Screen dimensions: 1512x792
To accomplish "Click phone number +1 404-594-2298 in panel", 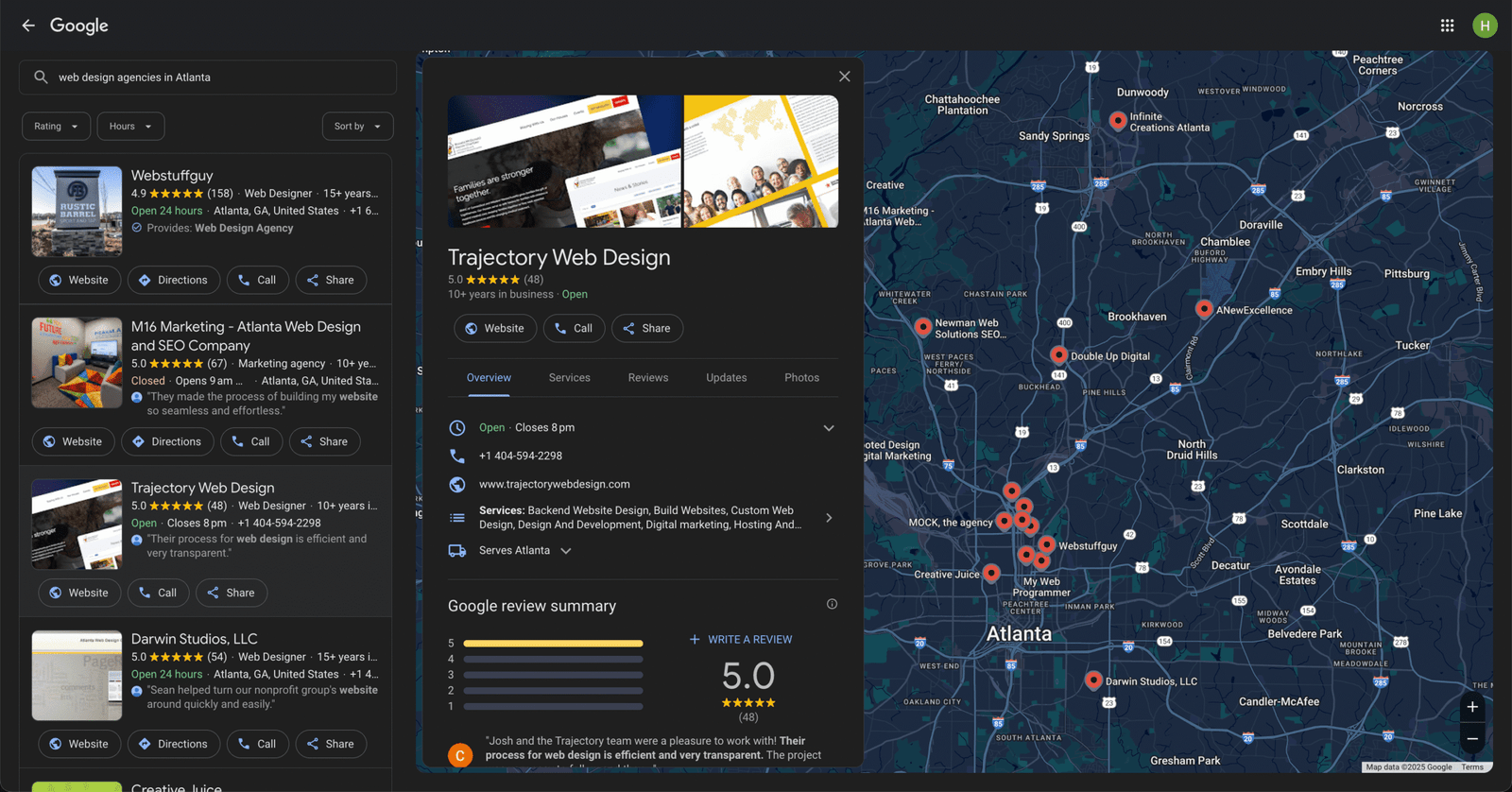I will click(x=521, y=456).
